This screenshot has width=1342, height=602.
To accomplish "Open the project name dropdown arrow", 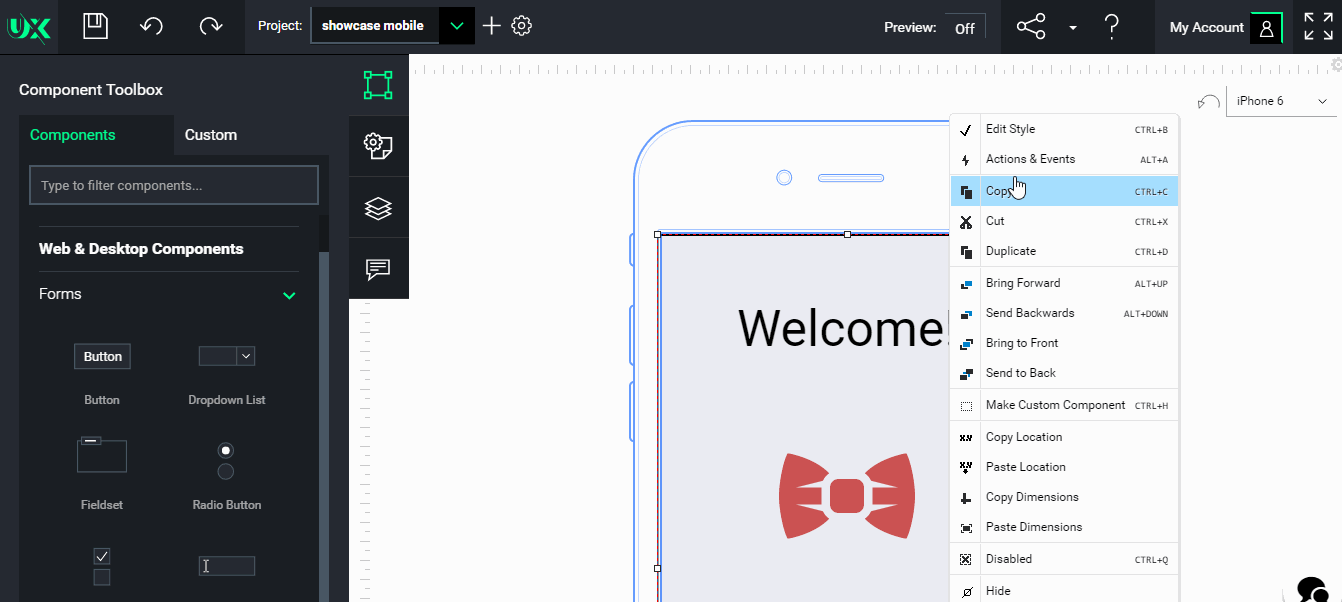I will click(457, 26).
